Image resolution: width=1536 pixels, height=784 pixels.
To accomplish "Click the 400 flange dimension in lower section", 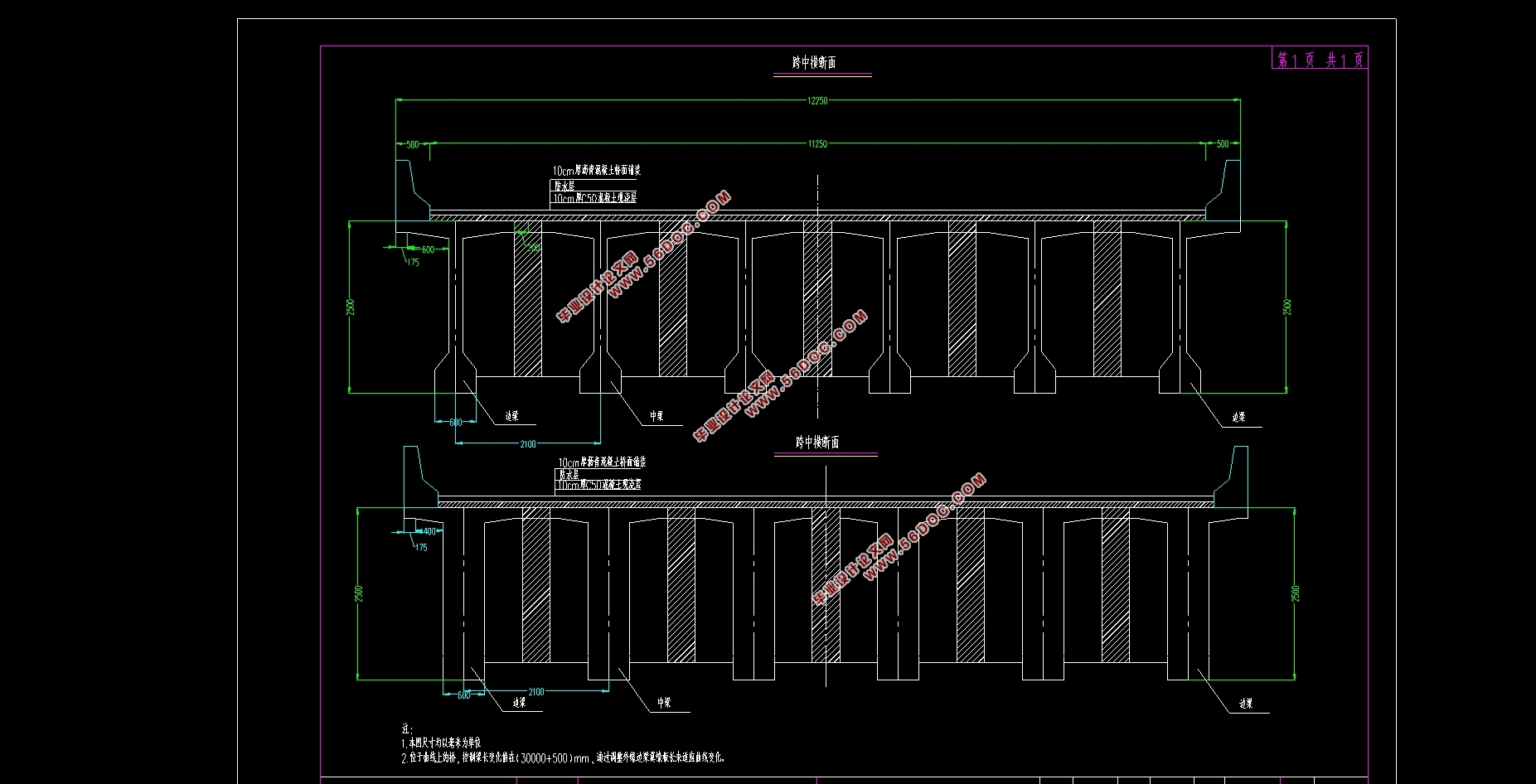I will (429, 532).
